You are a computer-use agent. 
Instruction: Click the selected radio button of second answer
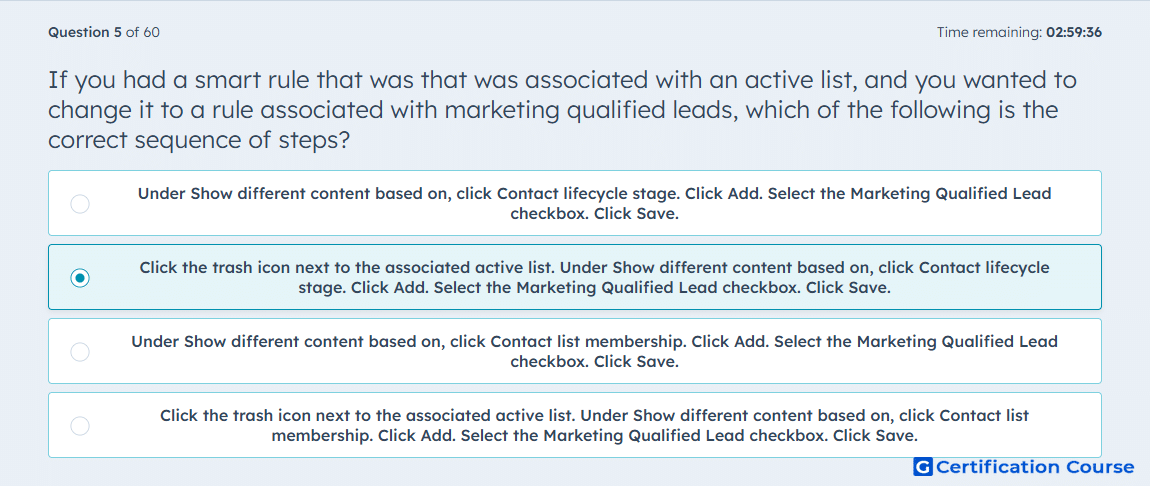[80, 278]
